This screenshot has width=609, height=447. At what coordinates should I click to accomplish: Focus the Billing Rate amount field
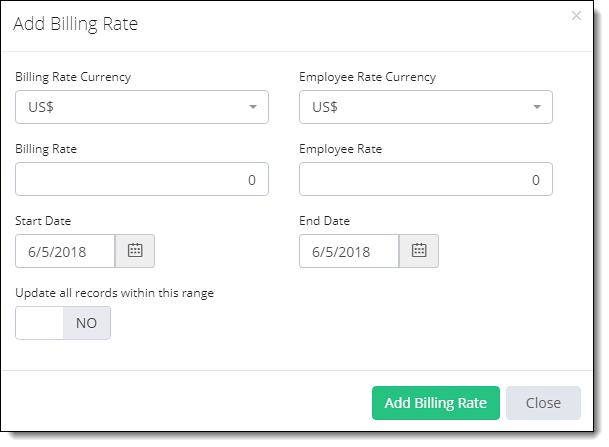(142, 179)
